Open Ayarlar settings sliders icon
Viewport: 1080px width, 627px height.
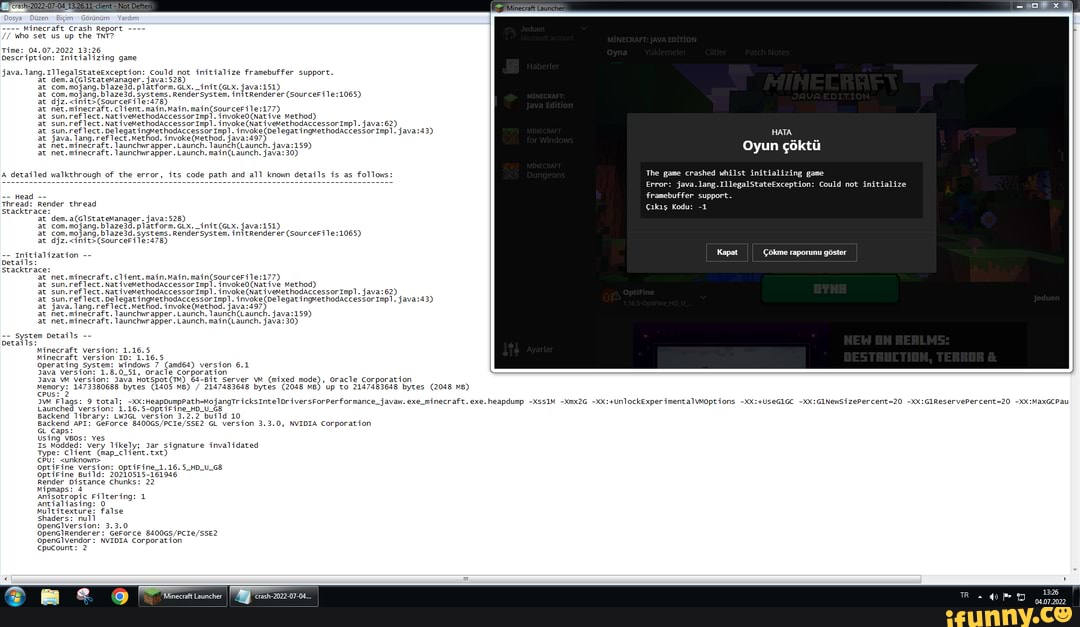point(511,349)
